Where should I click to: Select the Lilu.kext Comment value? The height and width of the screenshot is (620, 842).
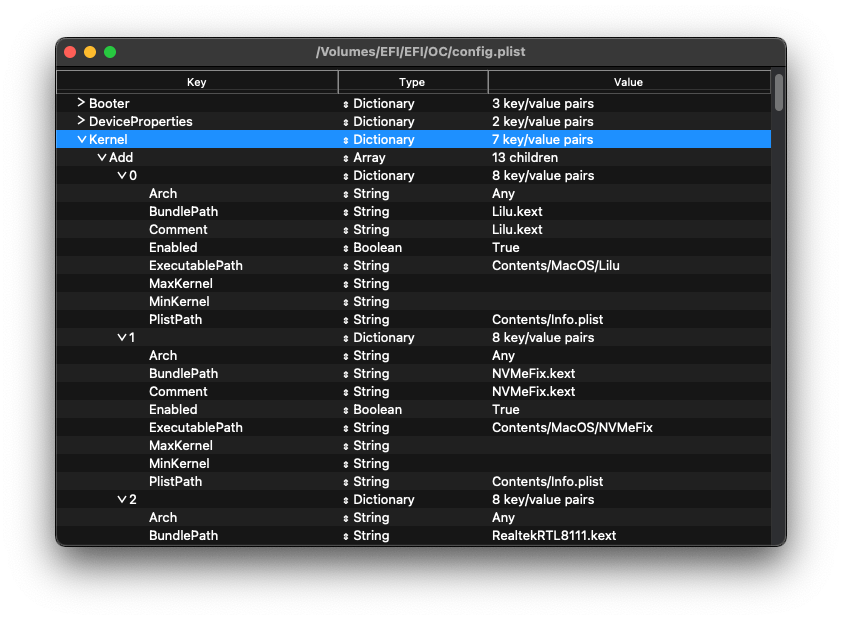[517, 230]
